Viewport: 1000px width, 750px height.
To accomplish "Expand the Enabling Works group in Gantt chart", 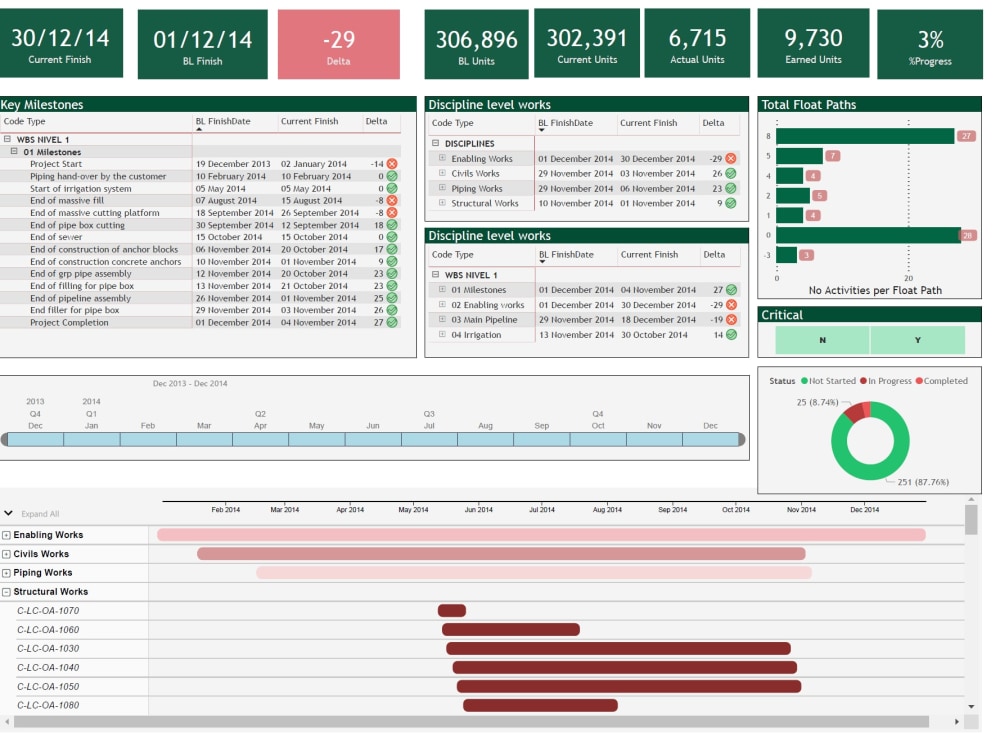I will pyautogui.click(x=6, y=535).
